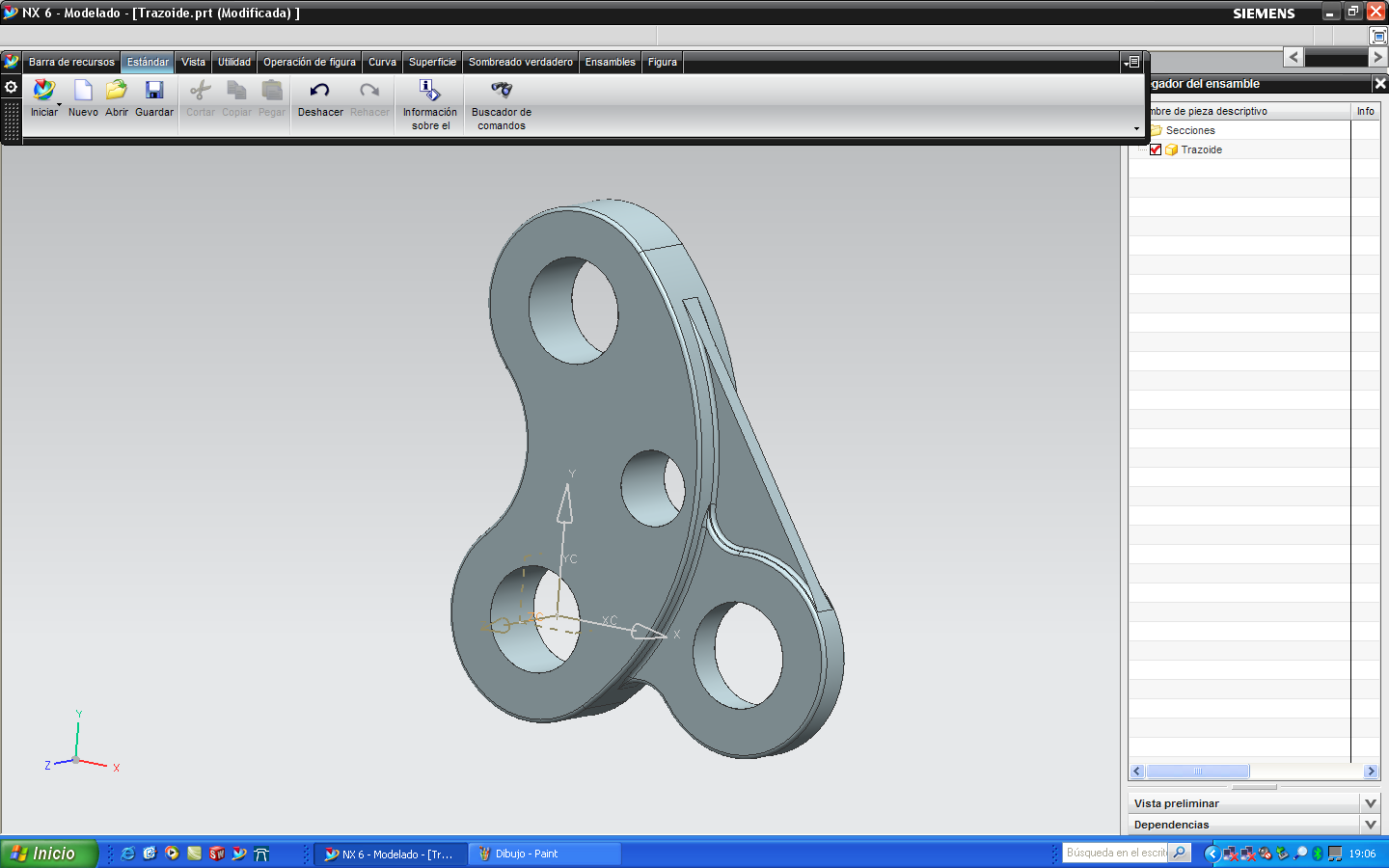Click the Info column header
1389x868 pixels.
(x=1365, y=111)
